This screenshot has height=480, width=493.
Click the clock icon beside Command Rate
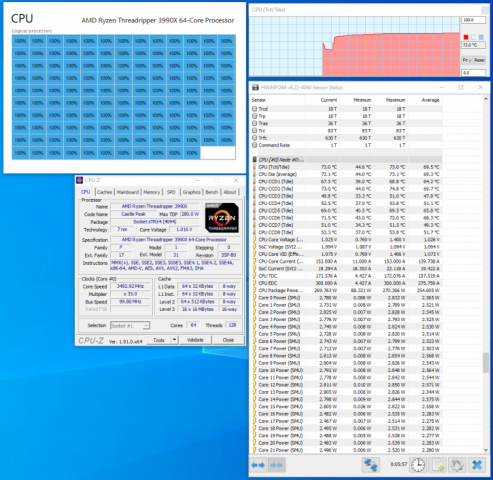pyautogui.click(x=255, y=145)
